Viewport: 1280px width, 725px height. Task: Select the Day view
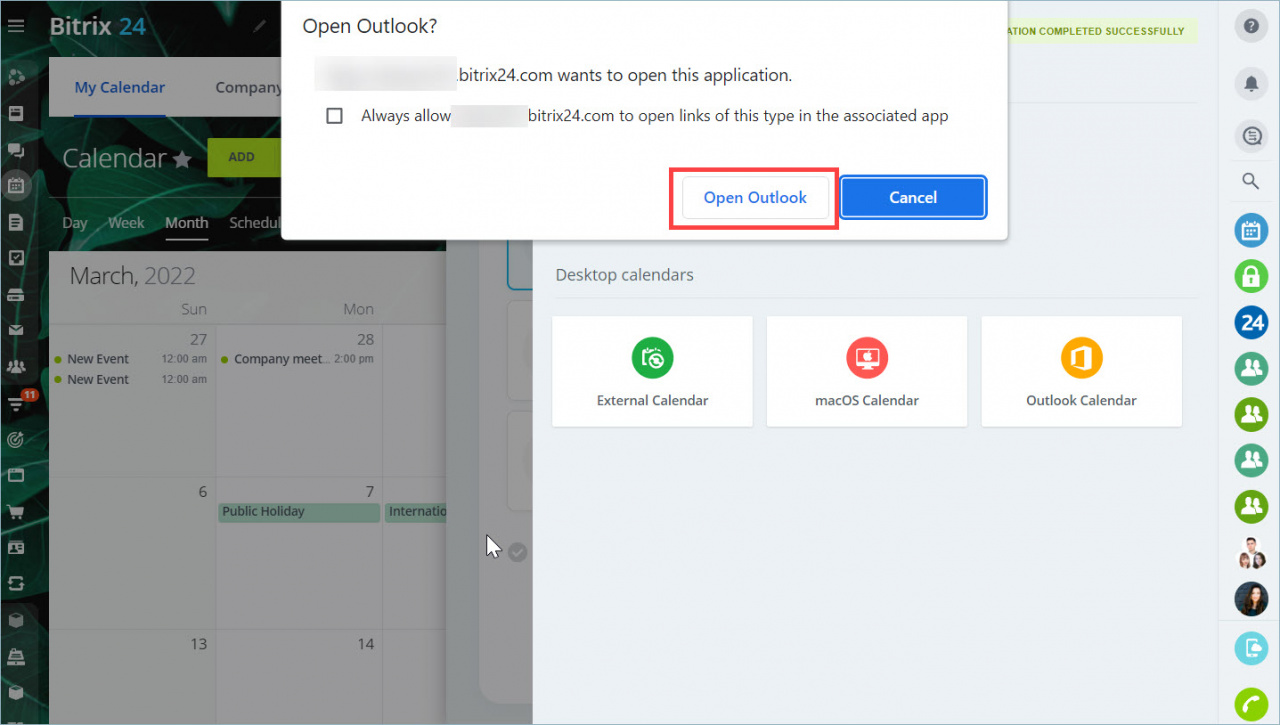coord(75,223)
